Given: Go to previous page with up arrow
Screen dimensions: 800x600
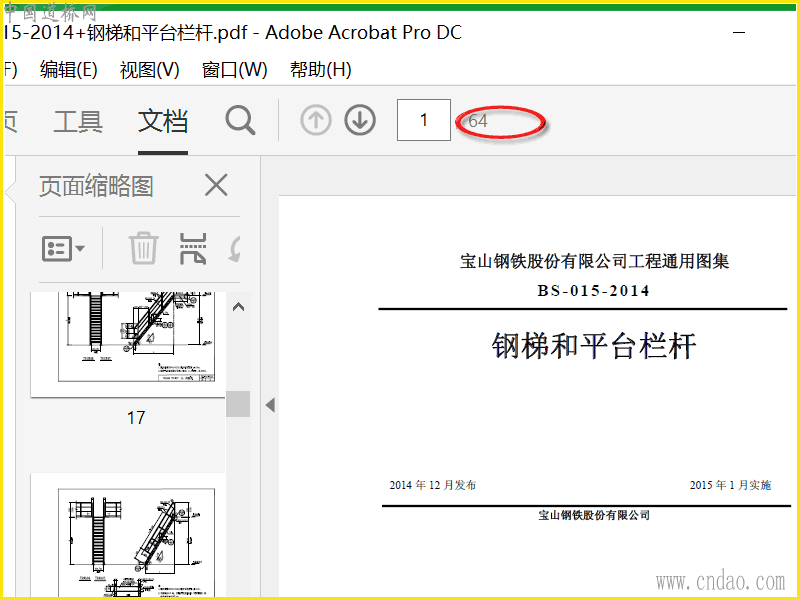Looking at the screenshot, I should pos(316,120).
